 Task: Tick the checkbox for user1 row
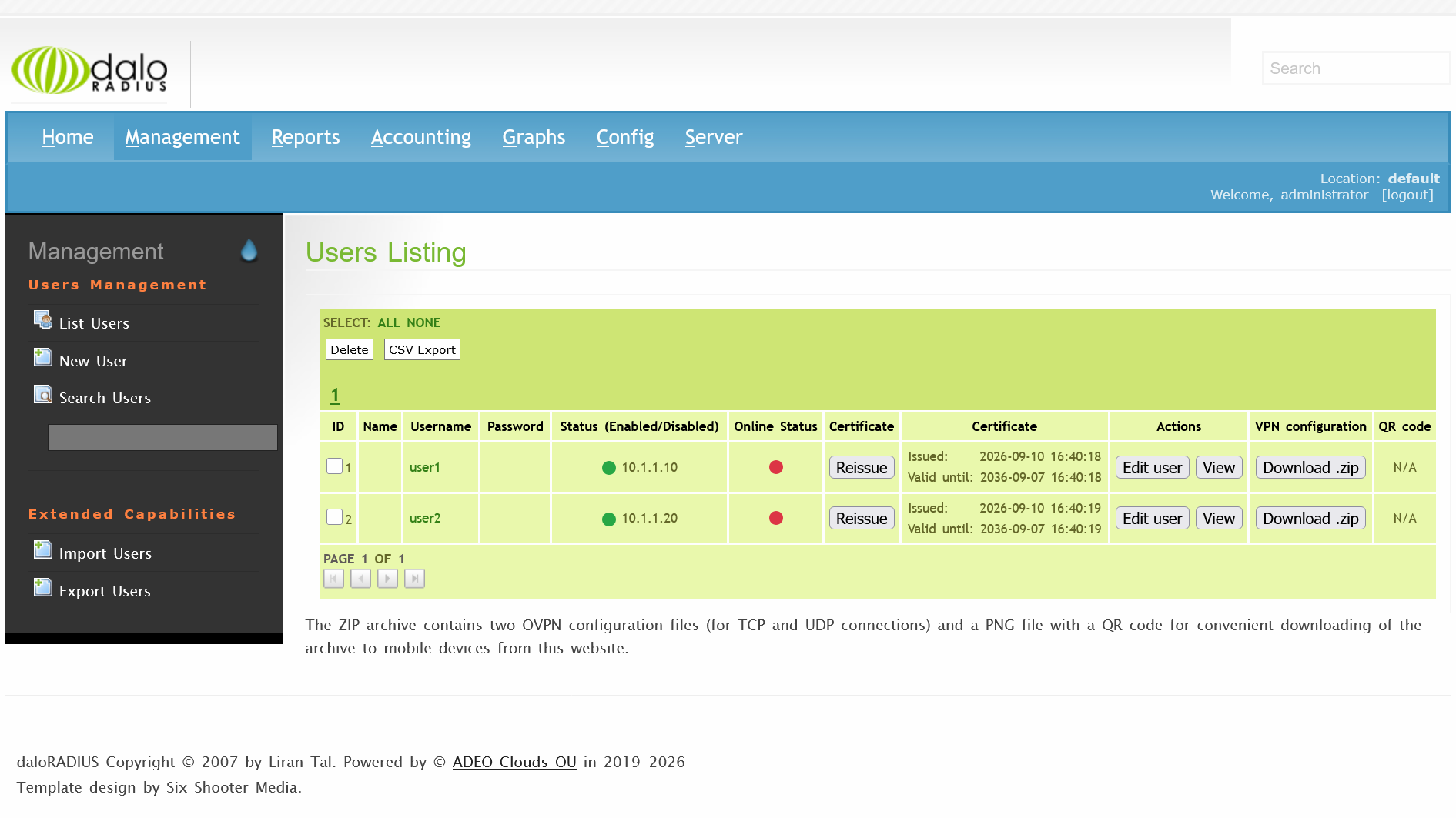(x=334, y=466)
